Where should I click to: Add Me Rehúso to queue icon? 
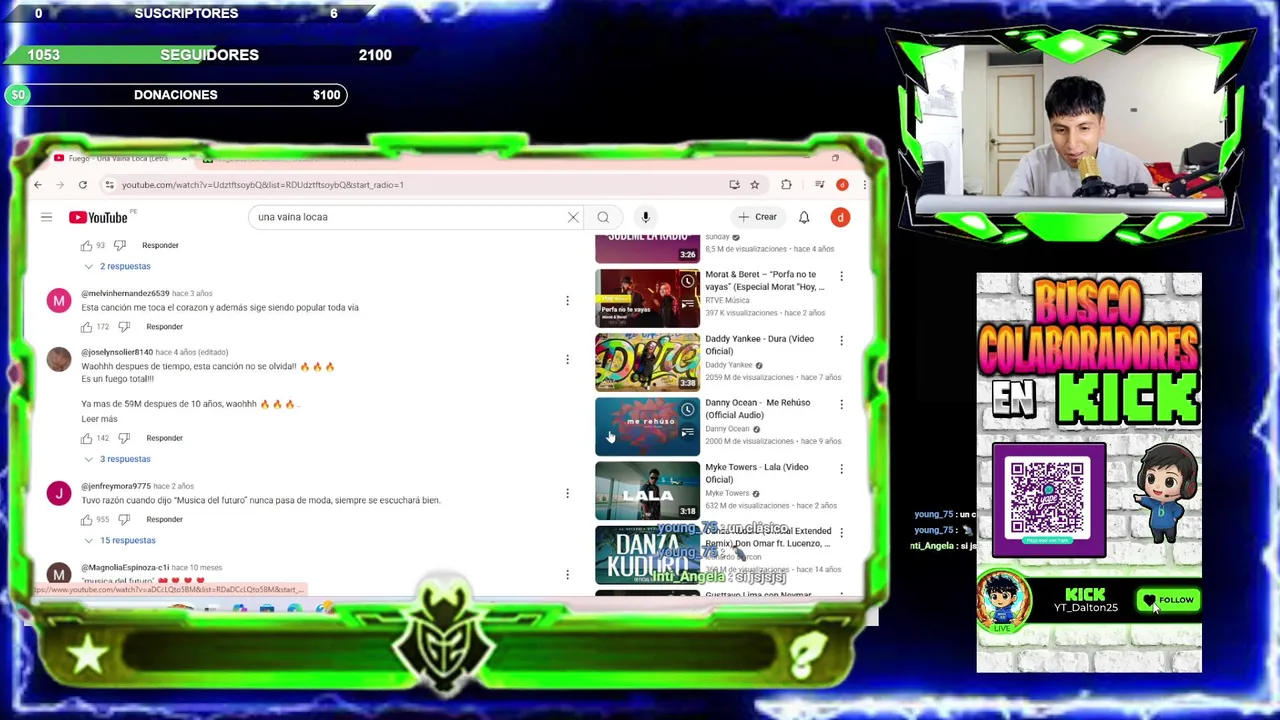[687, 432]
